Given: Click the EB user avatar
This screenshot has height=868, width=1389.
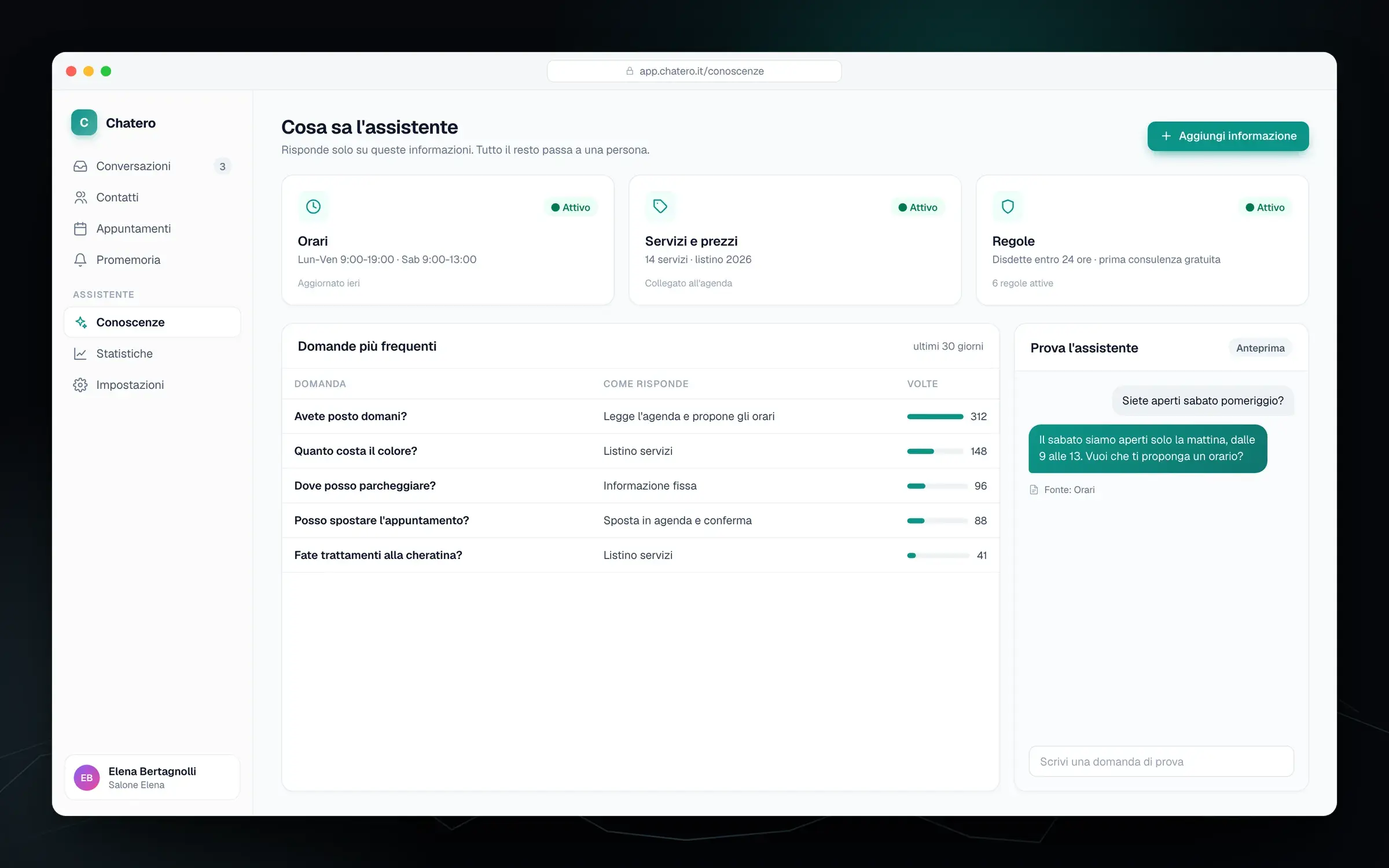Looking at the screenshot, I should point(87,778).
